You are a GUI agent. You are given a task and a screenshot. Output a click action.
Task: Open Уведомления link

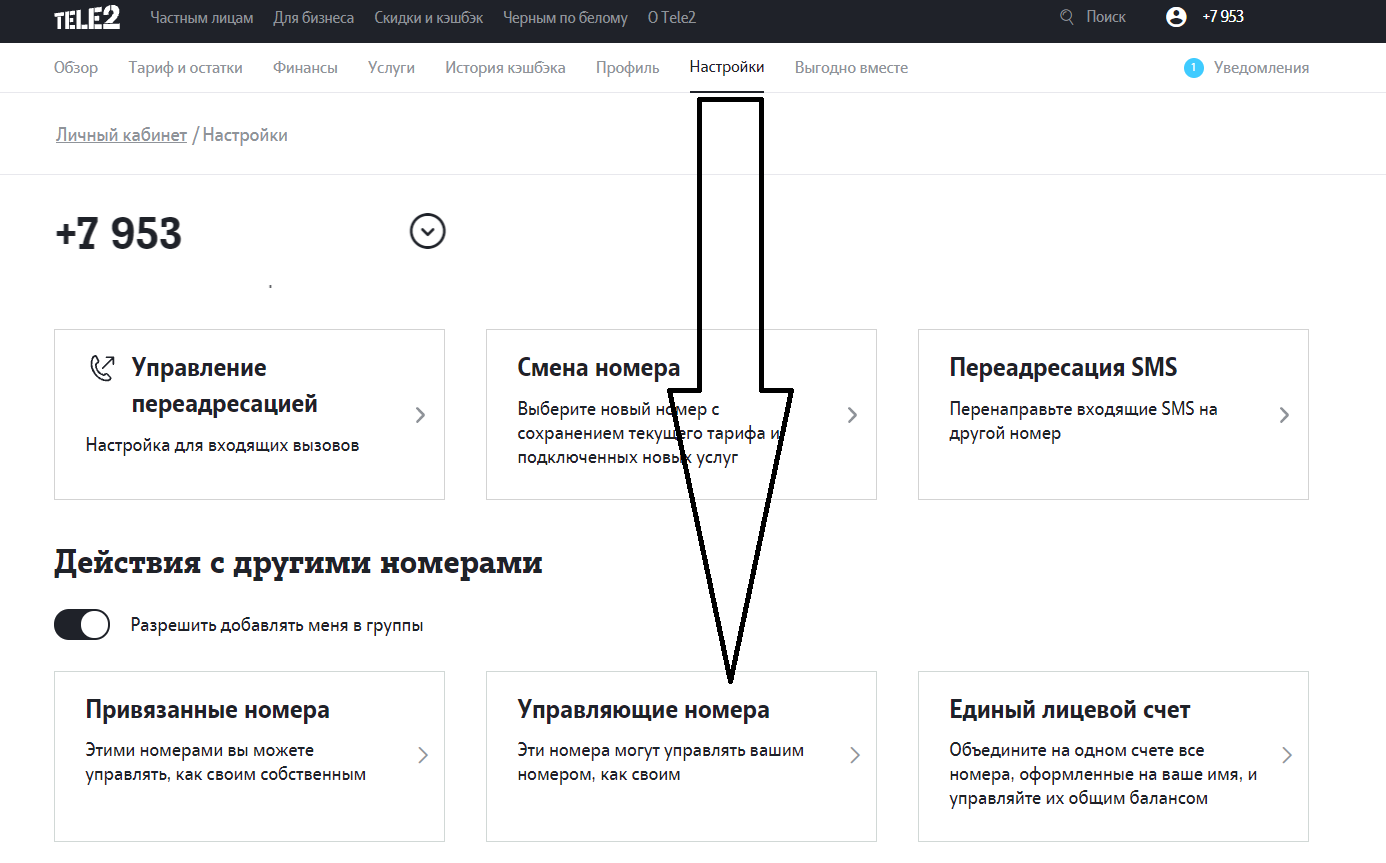click(1262, 68)
